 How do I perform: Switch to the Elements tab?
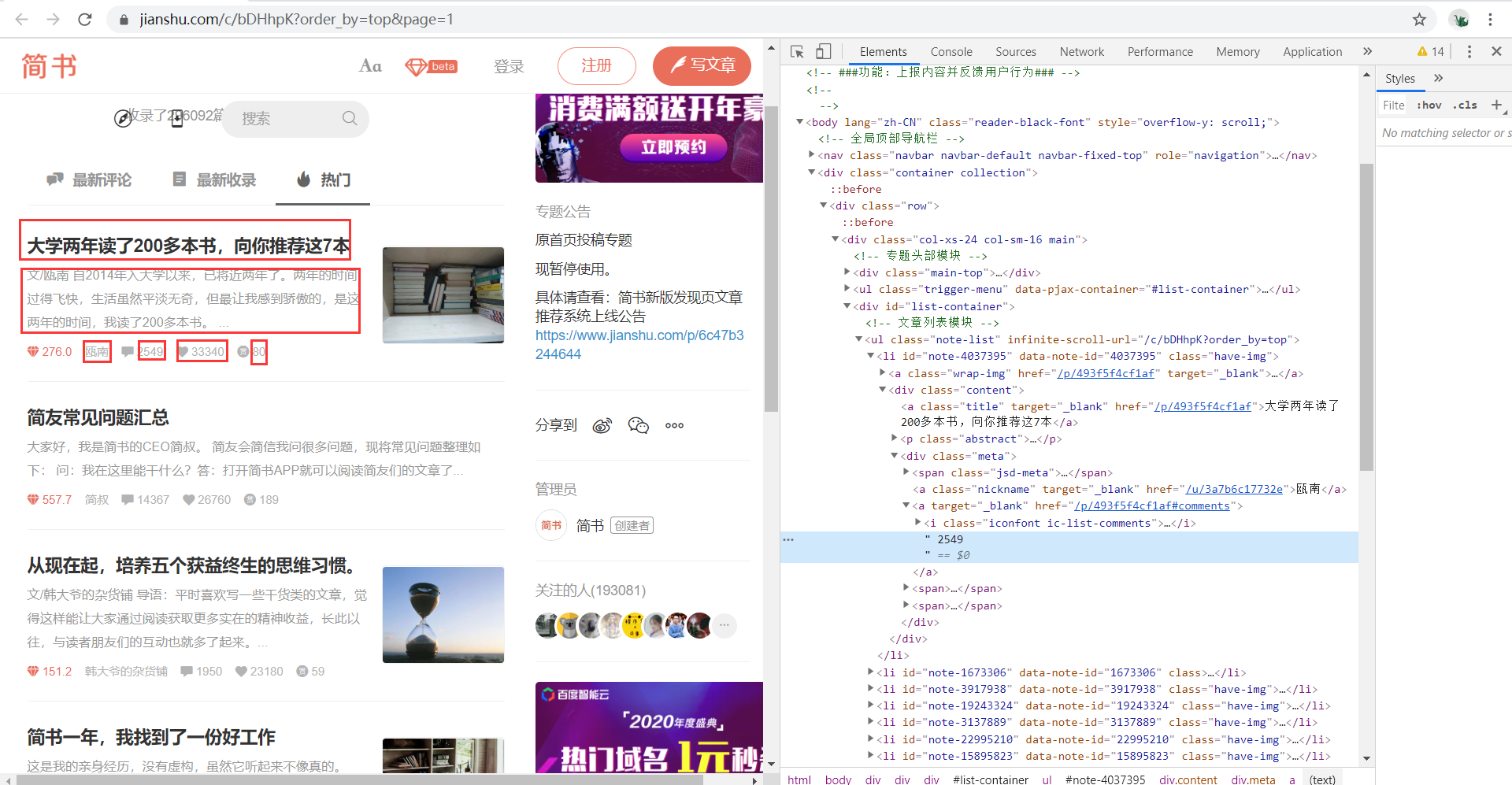[883, 51]
